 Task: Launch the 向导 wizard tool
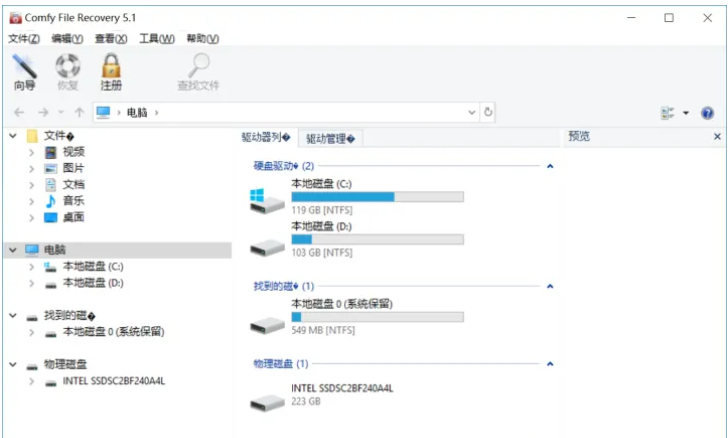click(25, 72)
